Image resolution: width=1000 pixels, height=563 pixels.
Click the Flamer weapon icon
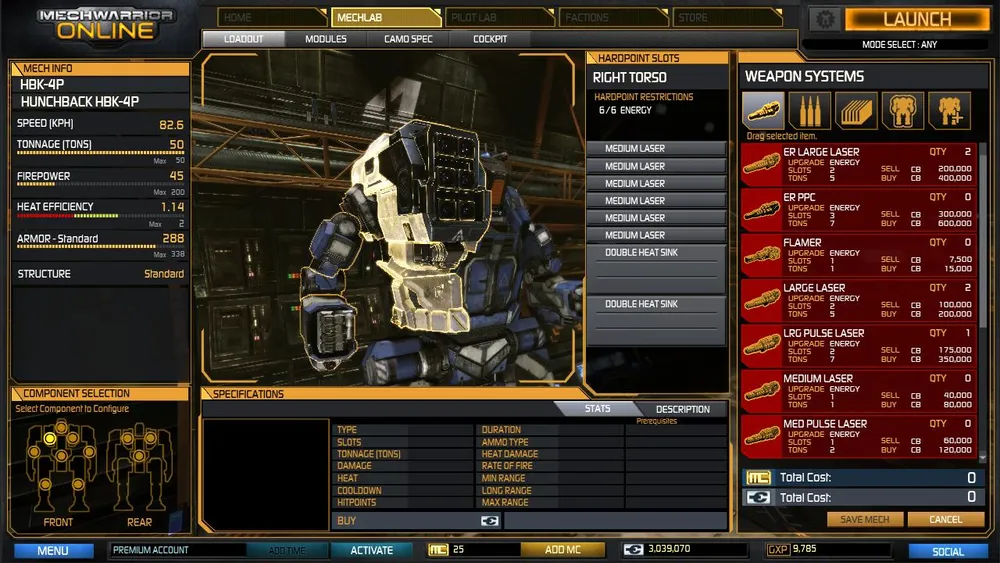tap(761, 254)
